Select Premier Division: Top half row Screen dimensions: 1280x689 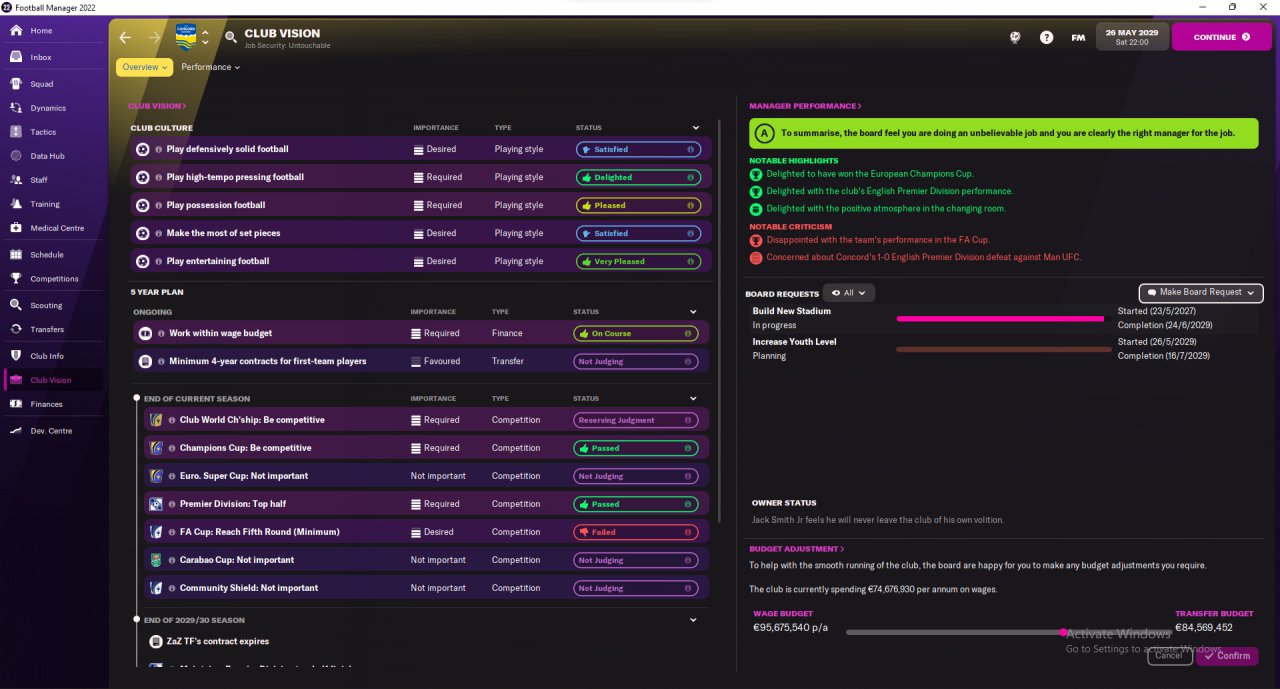click(x=427, y=504)
